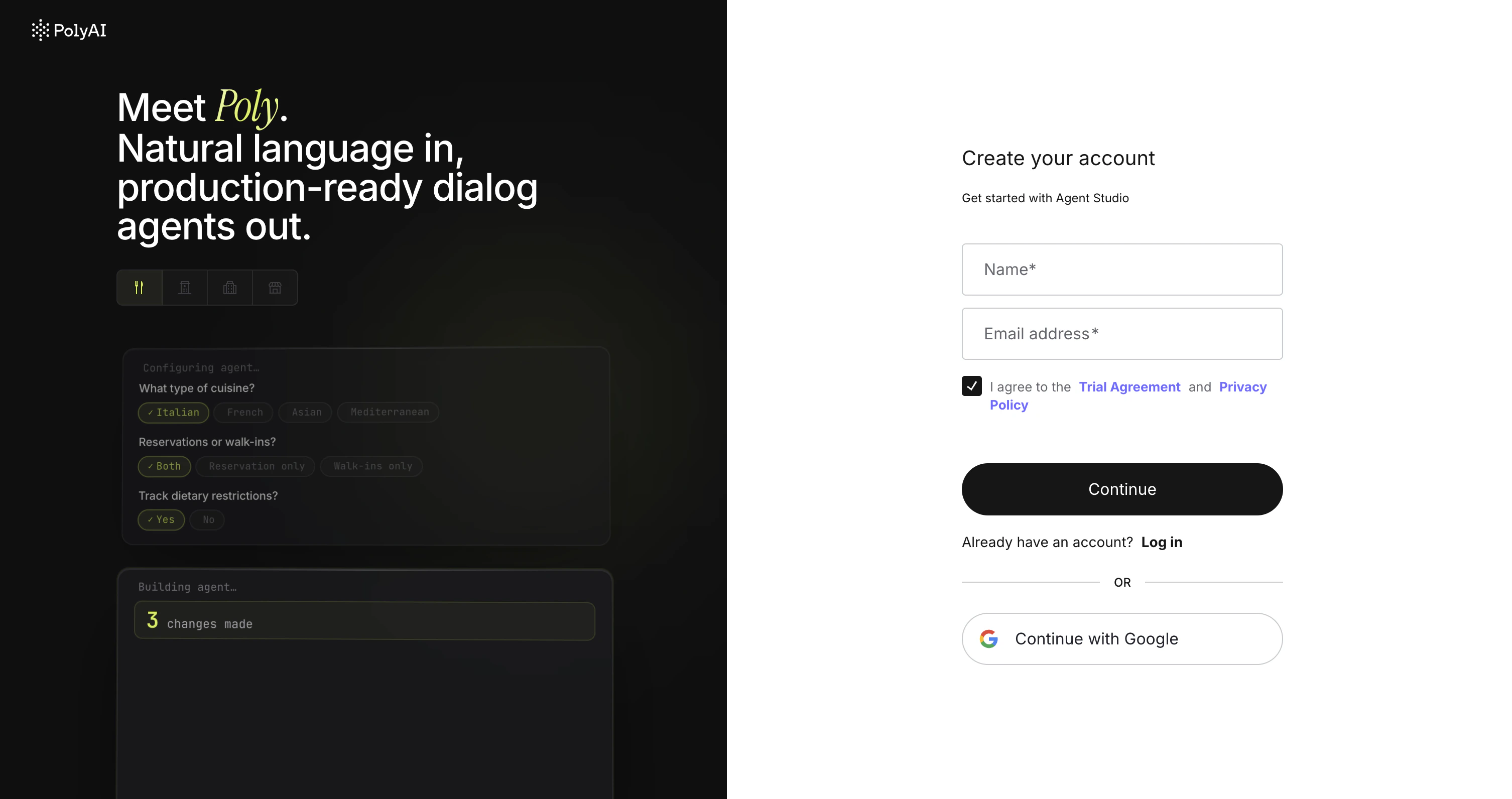Click 'Create your account' heading
Viewport: 1512px width, 799px height.
pos(1058,159)
